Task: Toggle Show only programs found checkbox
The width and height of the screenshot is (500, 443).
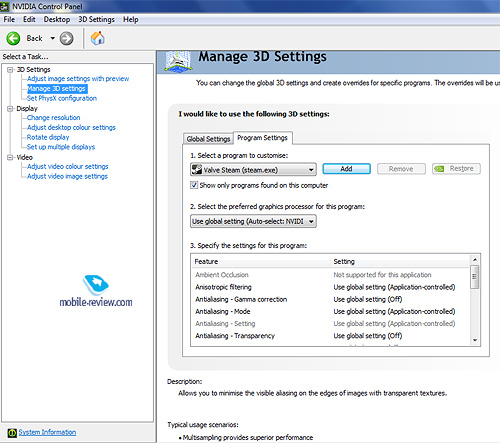Action: point(194,185)
